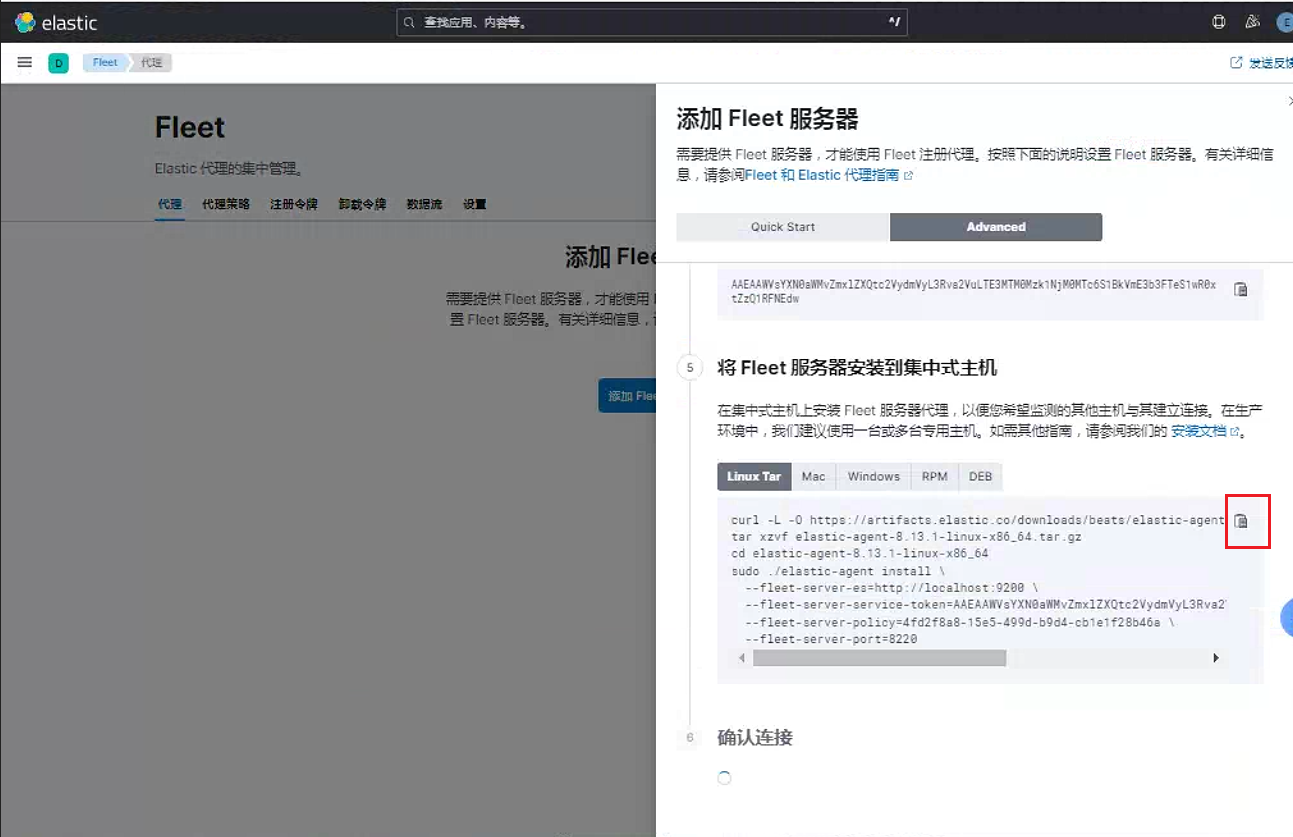
Task: Select the Mac platform option
Action: click(x=814, y=476)
